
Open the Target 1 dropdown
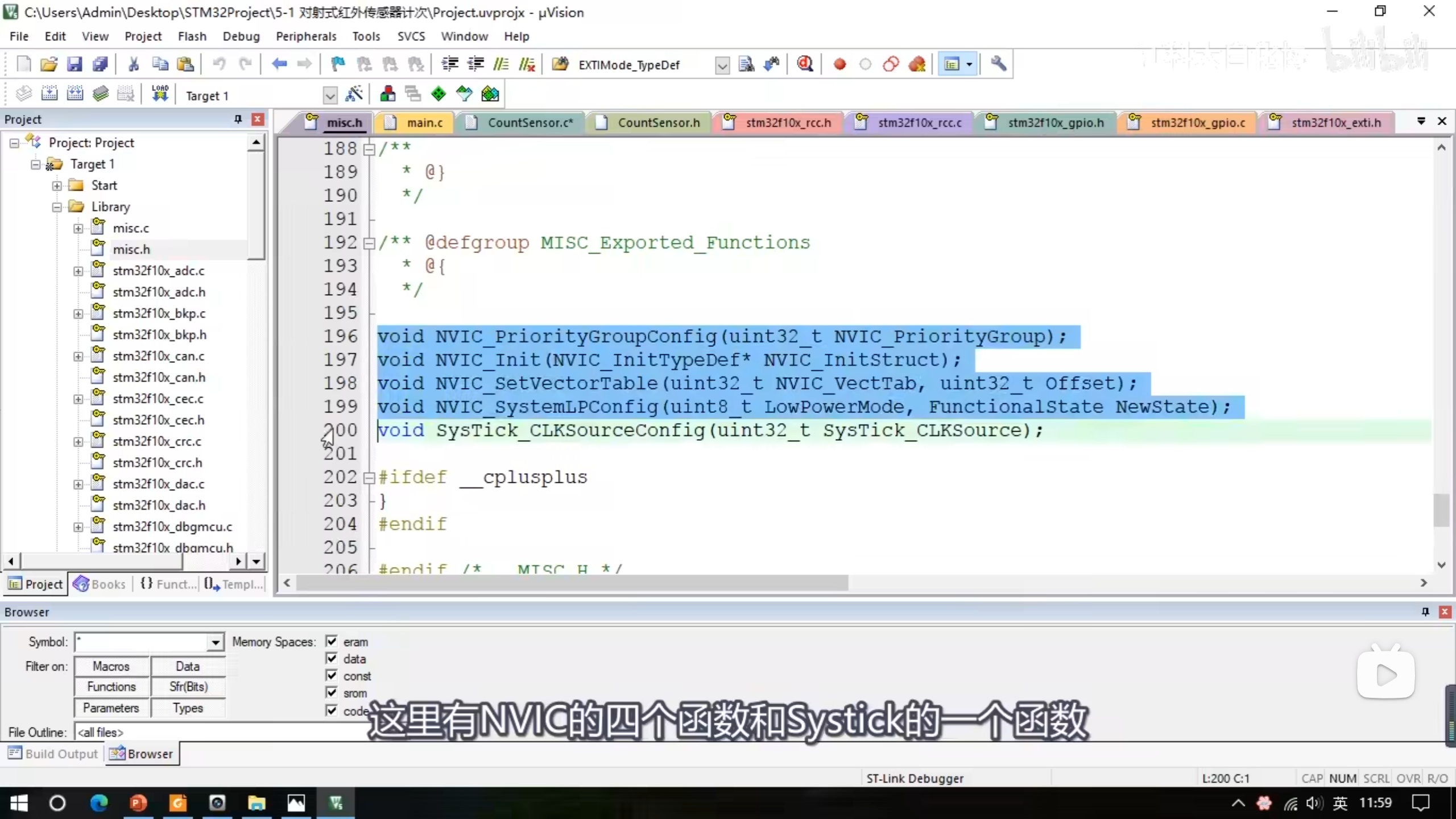[330, 96]
